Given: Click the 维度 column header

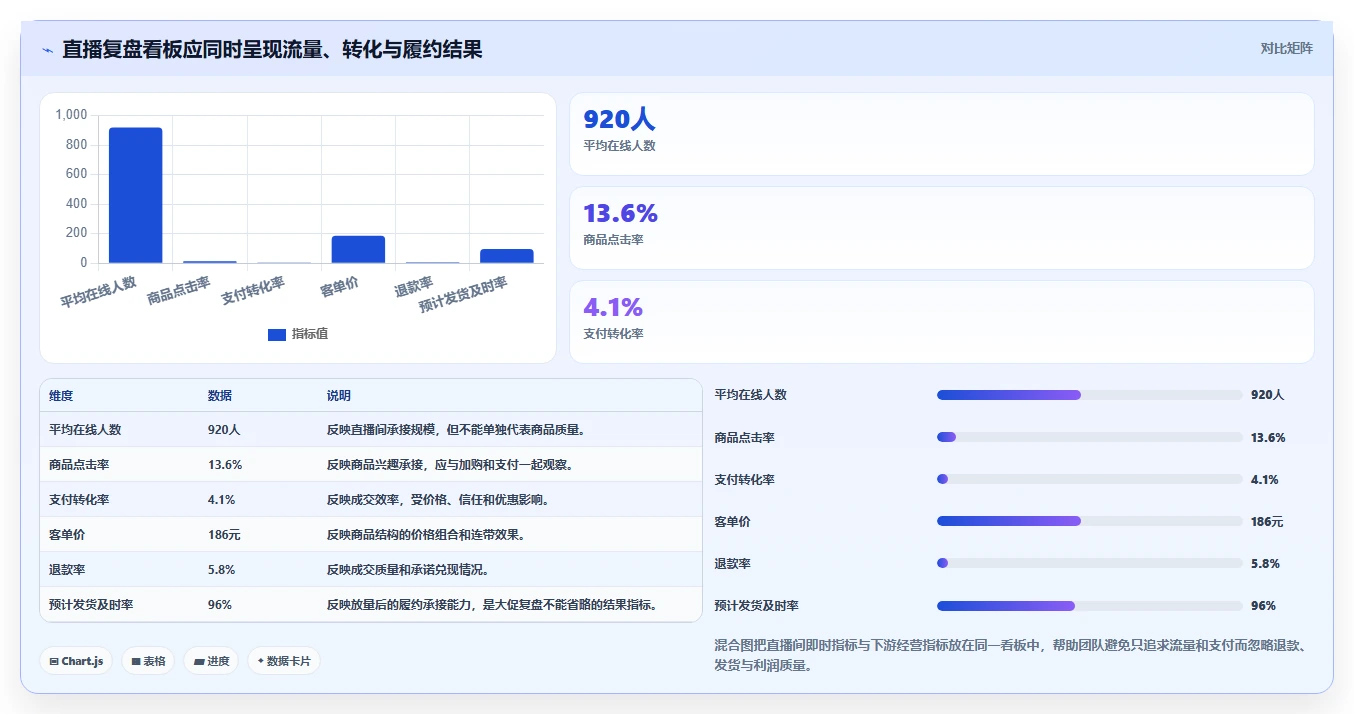Looking at the screenshot, I should [61, 396].
